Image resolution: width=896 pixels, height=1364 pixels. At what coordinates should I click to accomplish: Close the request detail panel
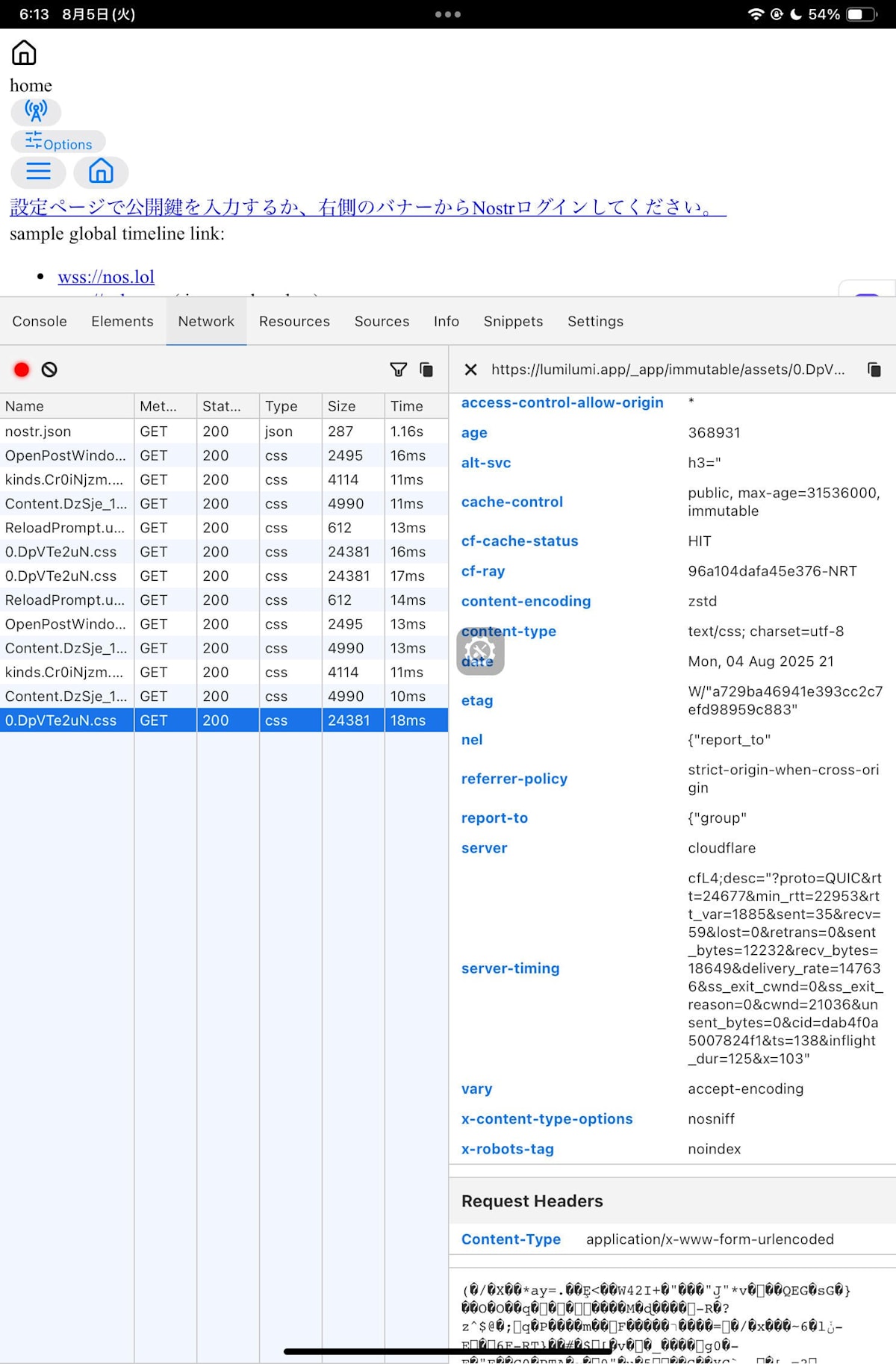(x=470, y=370)
